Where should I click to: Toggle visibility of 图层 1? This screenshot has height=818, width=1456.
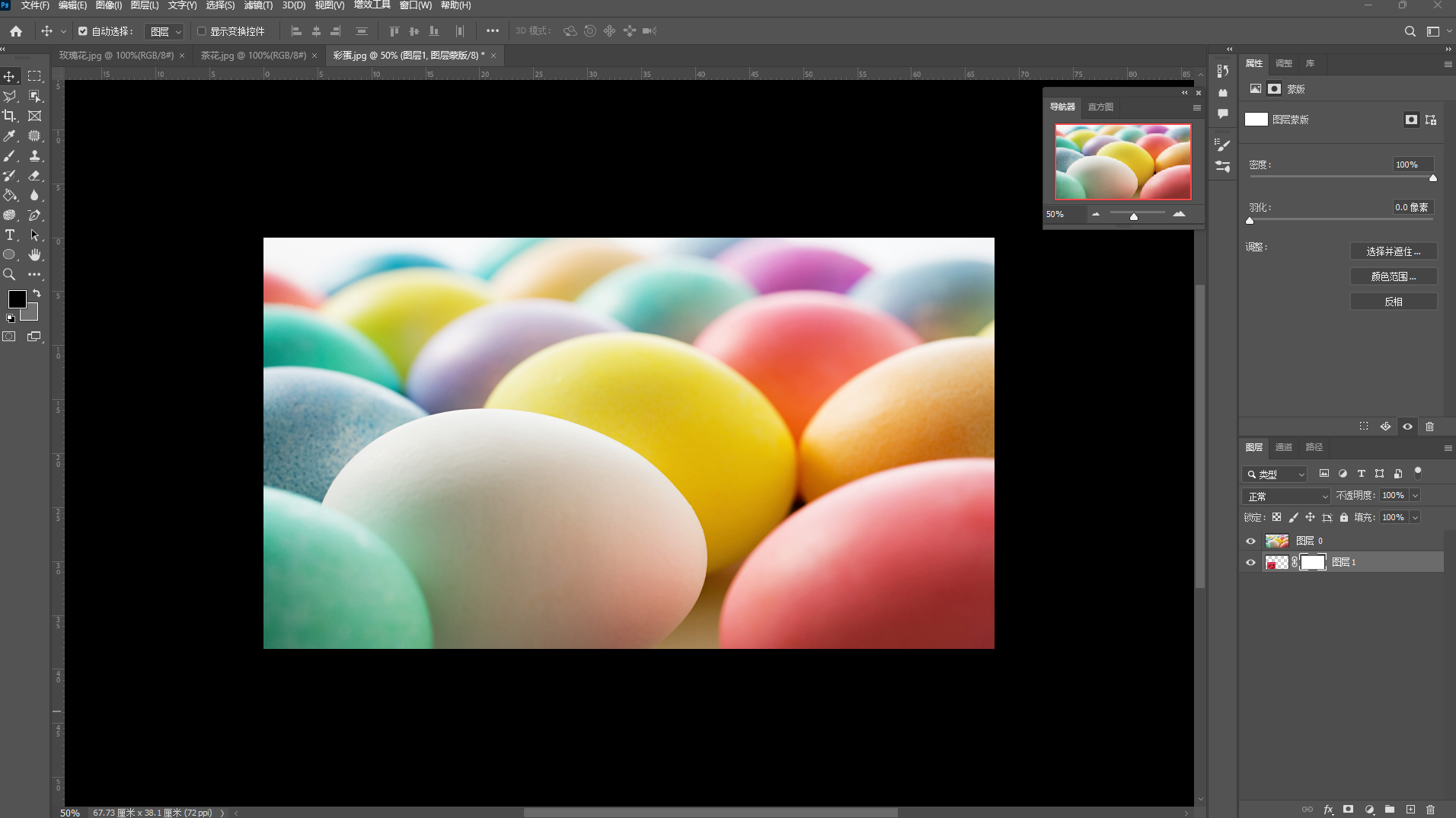pos(1250,562)
